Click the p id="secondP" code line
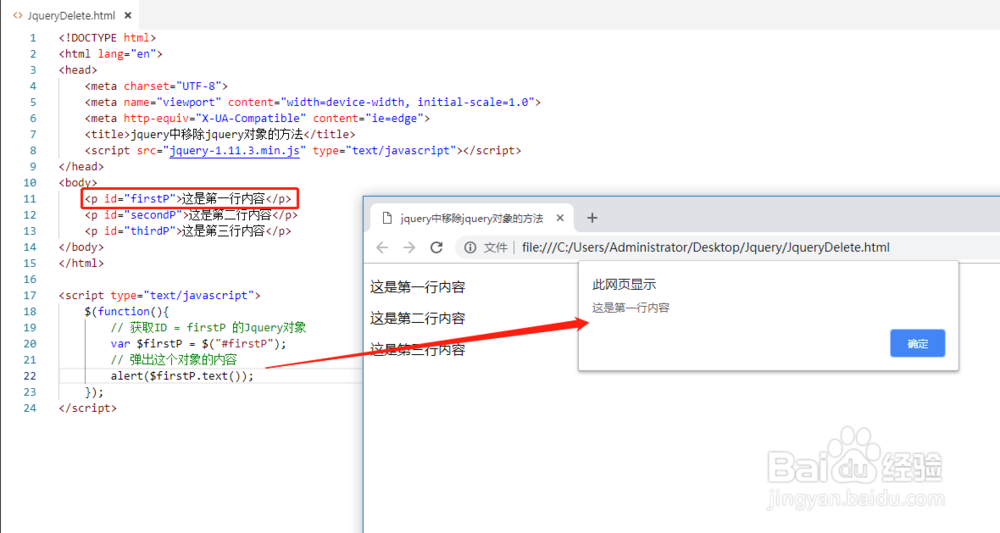This screenshot has height=533, width=1000. click(x=191, y=215)
